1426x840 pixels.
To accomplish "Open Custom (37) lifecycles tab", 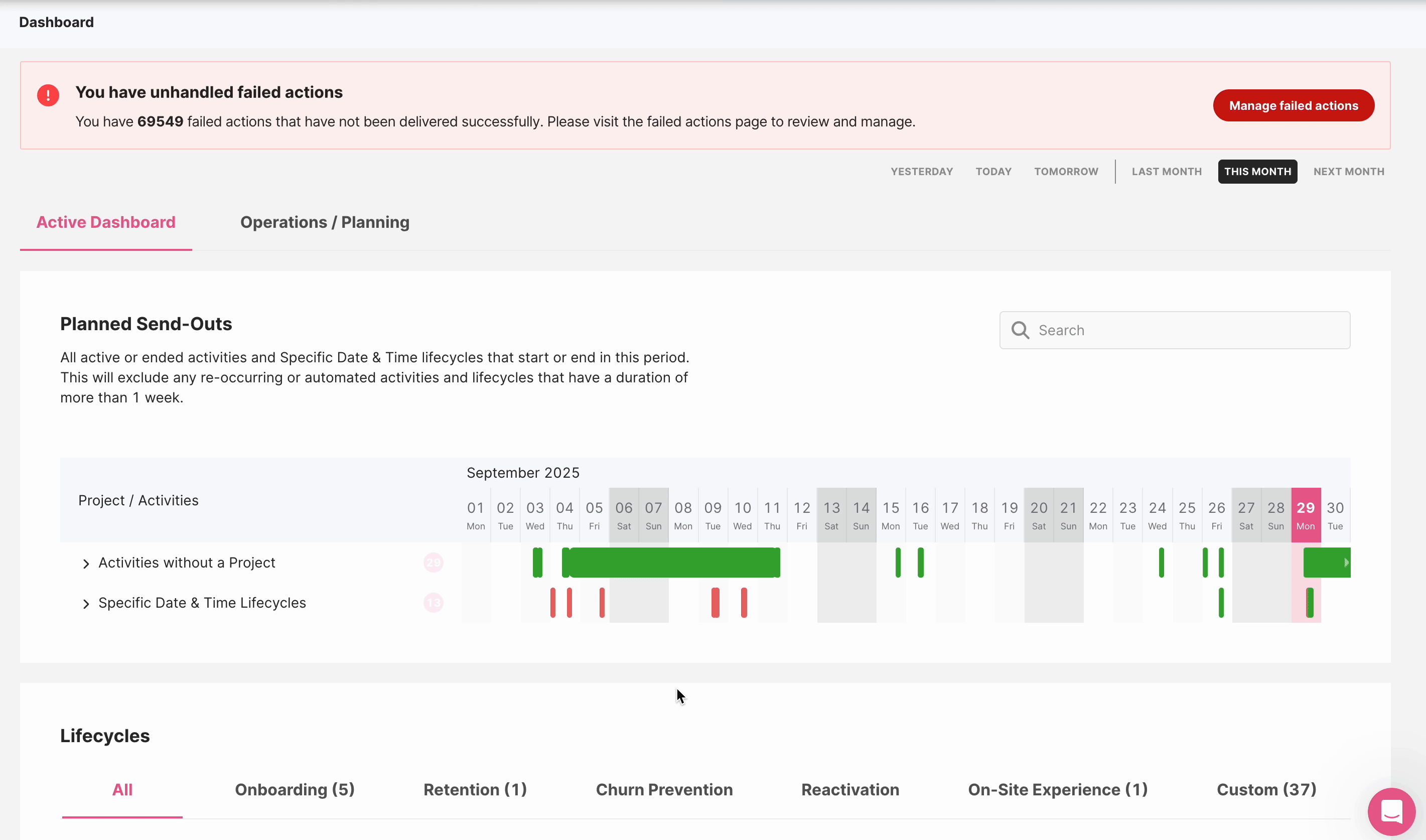I will pos(1266,790).
